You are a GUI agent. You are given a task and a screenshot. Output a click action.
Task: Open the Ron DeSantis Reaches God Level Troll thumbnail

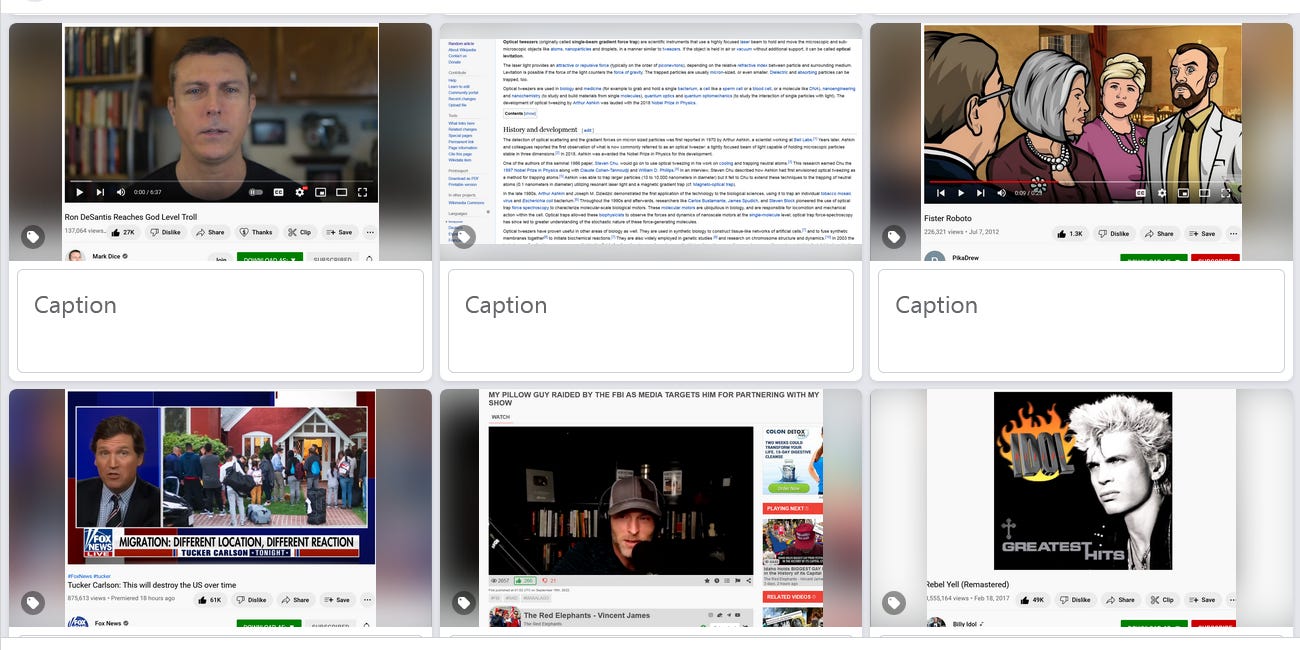pos(220,142)
